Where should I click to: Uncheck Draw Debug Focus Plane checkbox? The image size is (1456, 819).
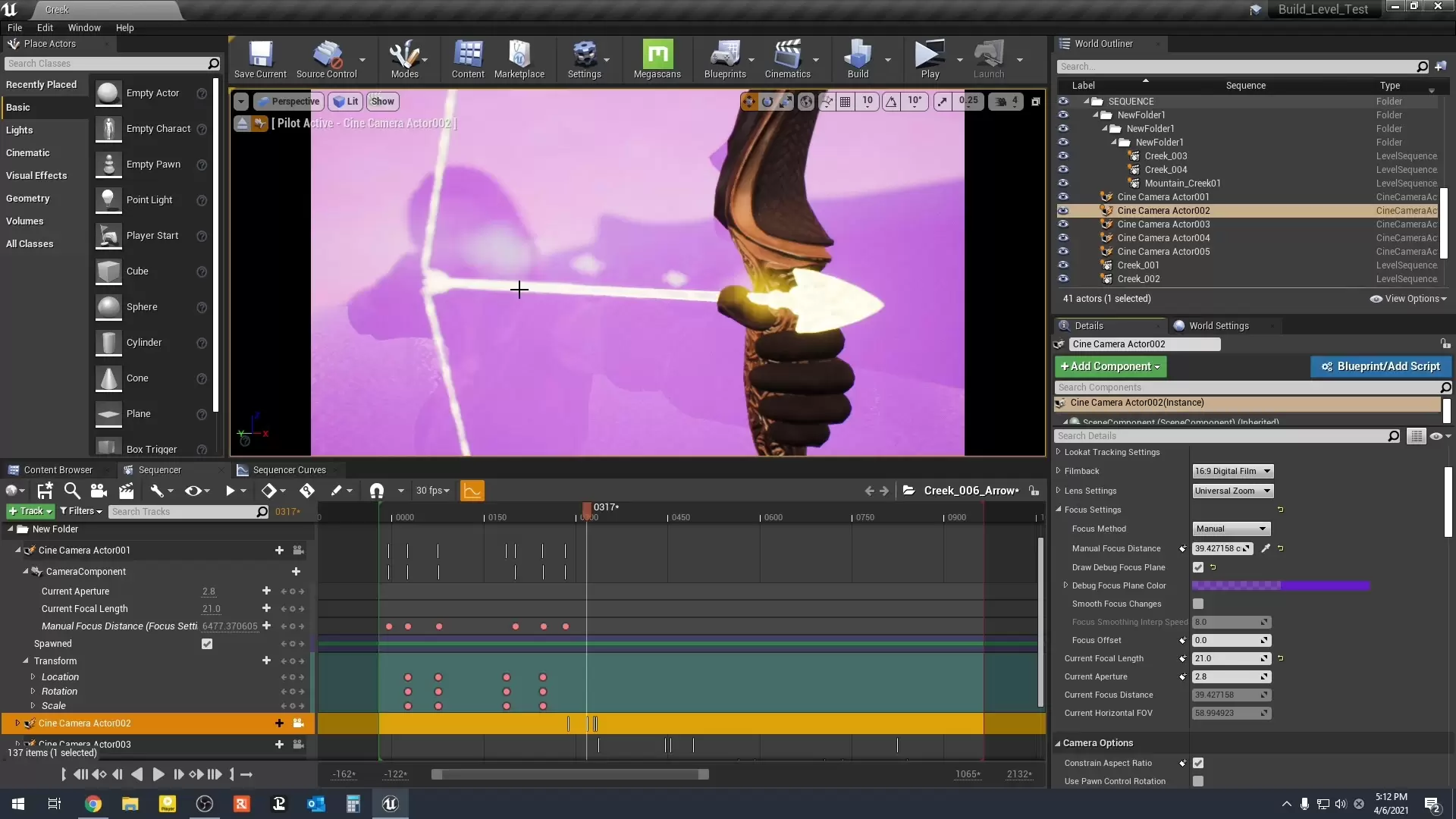(1198, 567)
